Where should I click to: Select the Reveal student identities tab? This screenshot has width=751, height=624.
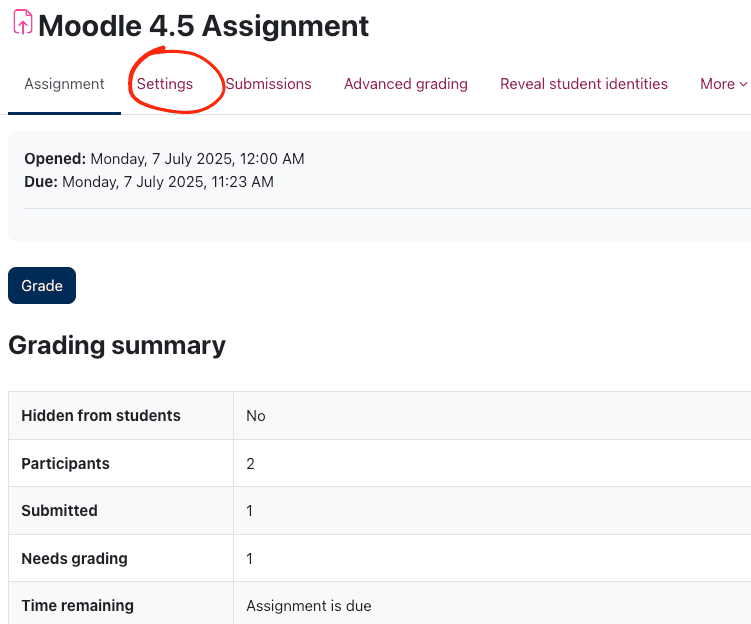[583, 84]
